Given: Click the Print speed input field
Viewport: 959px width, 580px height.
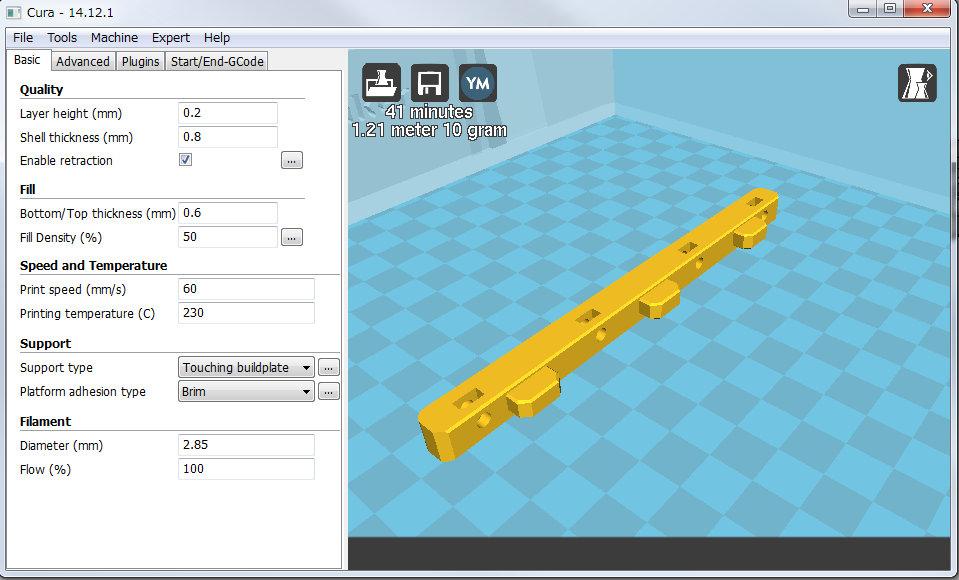Looking at the screenshot, I should [x=246, y=289].
